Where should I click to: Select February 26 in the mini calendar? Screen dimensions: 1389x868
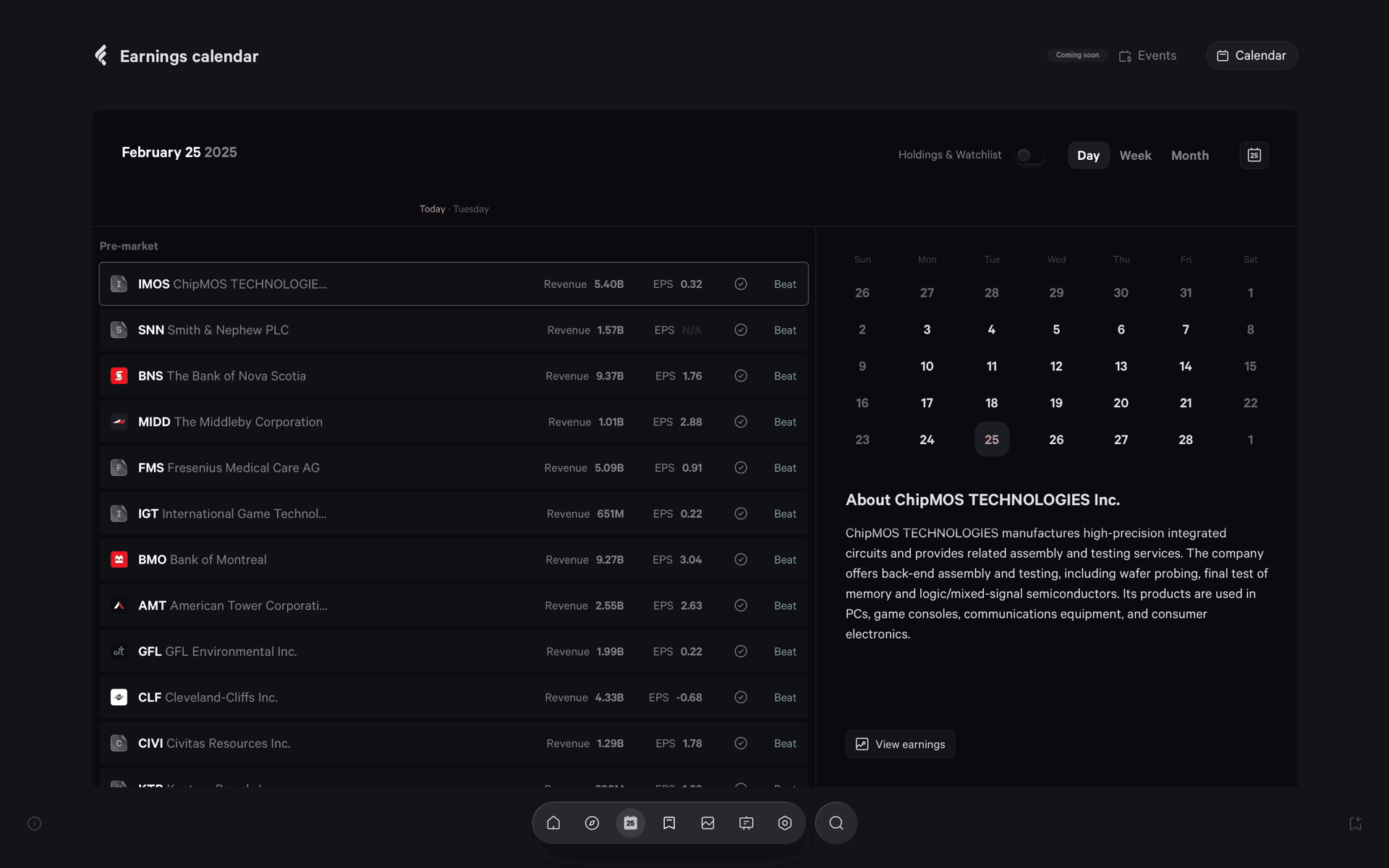tap(1056, 440)
